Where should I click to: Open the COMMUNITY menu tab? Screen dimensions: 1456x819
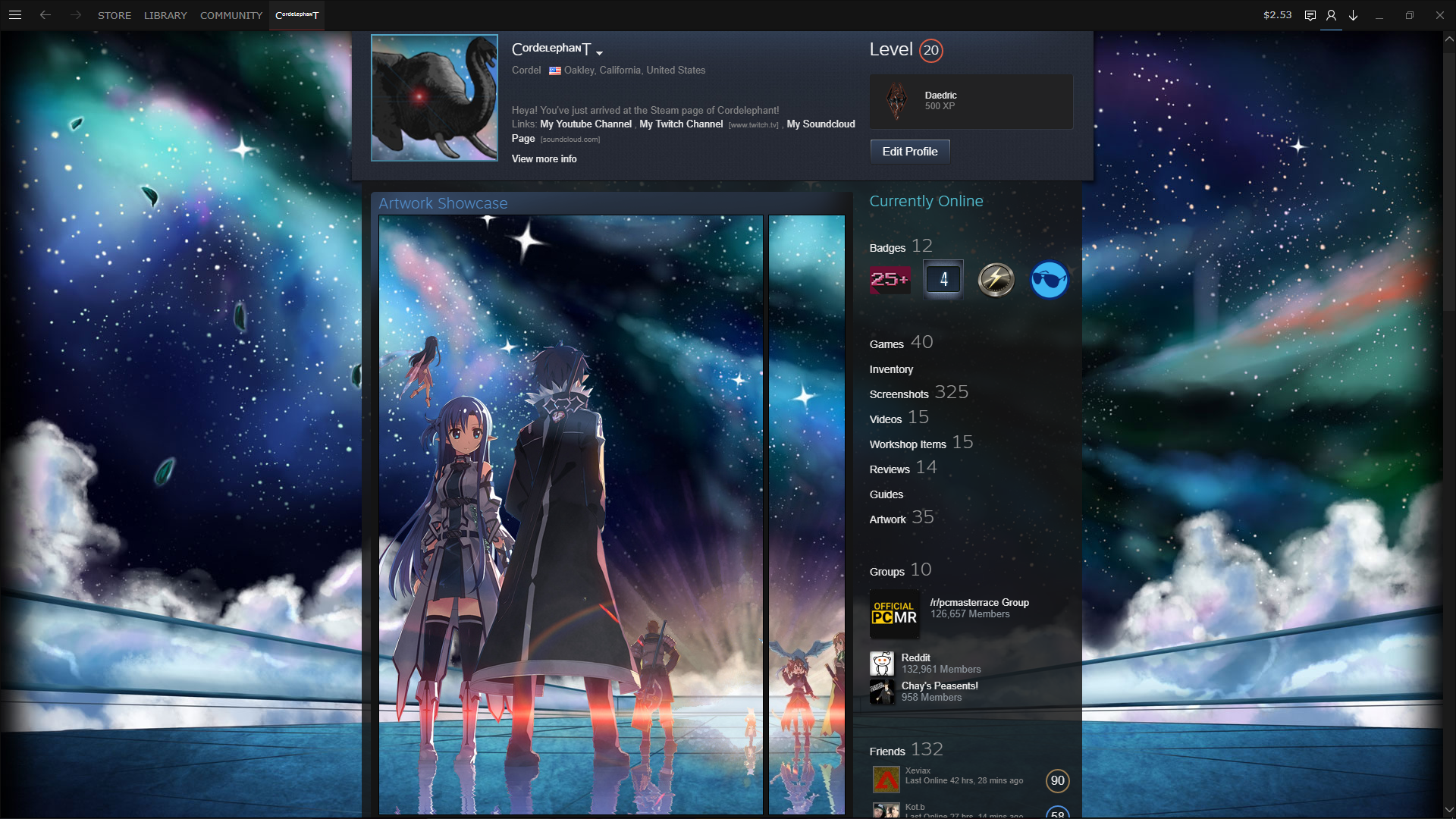231,14
